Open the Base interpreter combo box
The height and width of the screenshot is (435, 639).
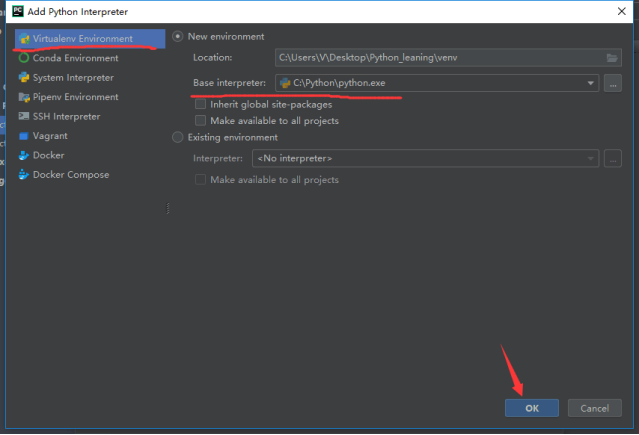(x=437, y=83)
